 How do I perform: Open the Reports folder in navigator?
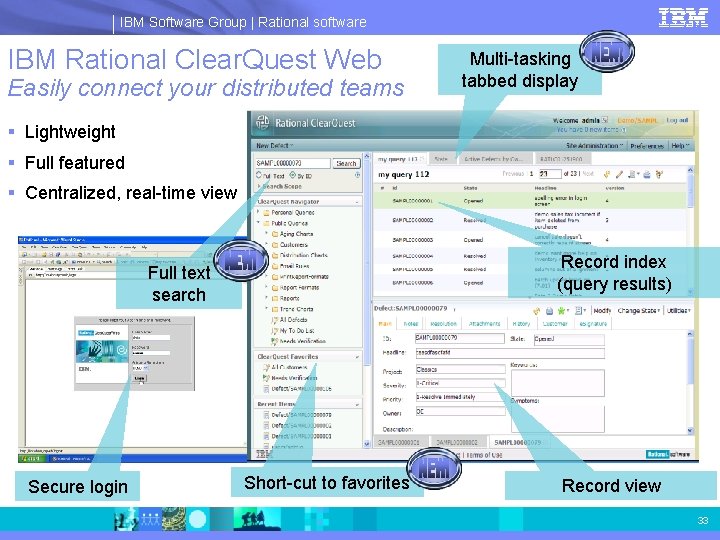pyautogui.click(x=289, y=298)
